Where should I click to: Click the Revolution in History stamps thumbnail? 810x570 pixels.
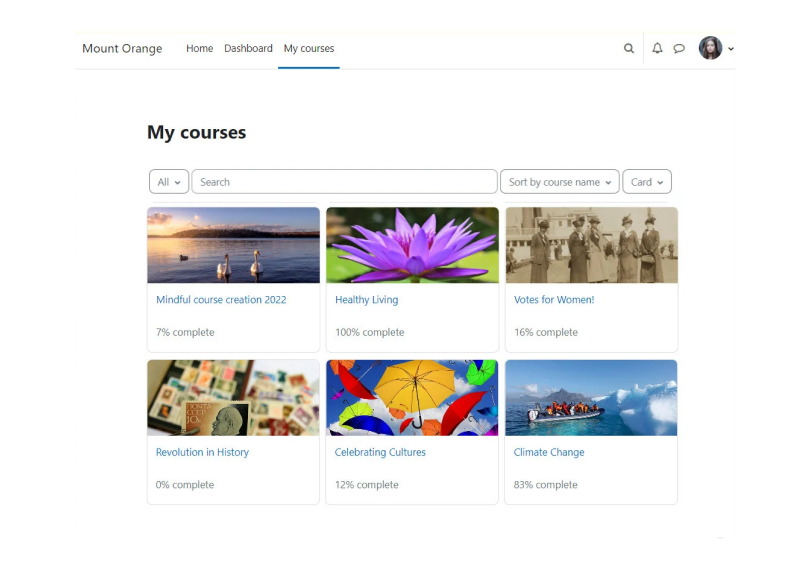tap(233, 398)
